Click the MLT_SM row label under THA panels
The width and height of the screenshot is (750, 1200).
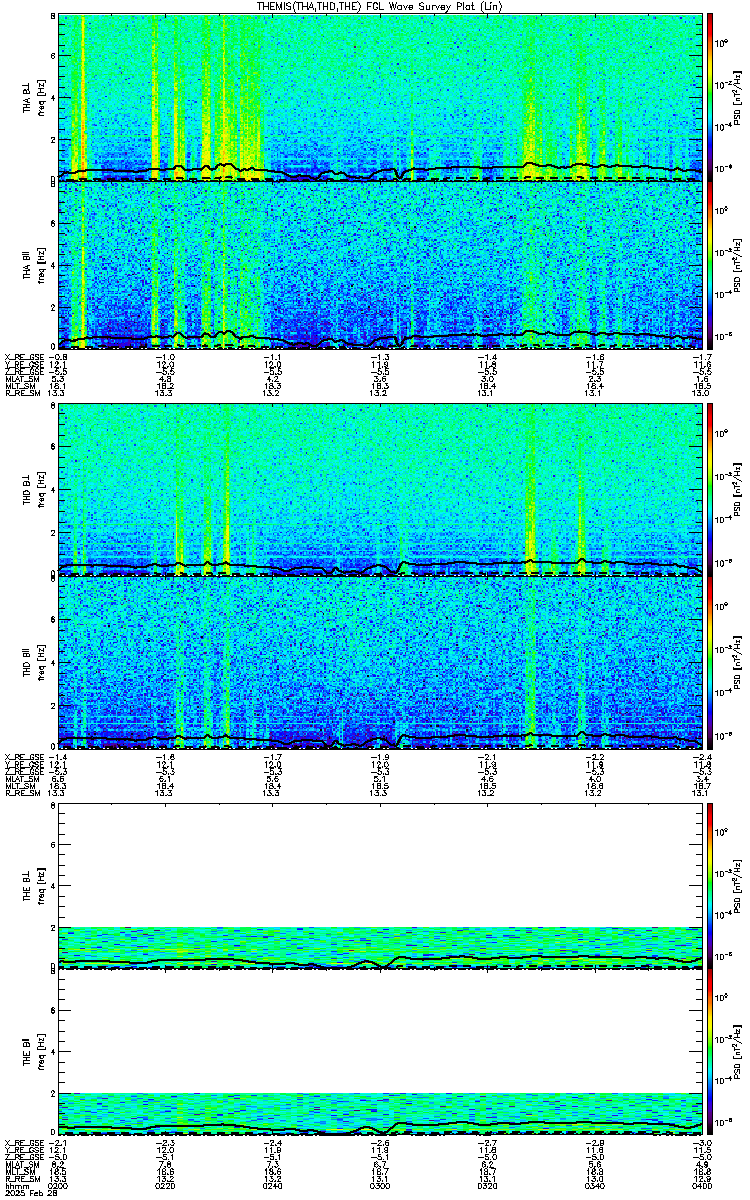tap(19, 387)
